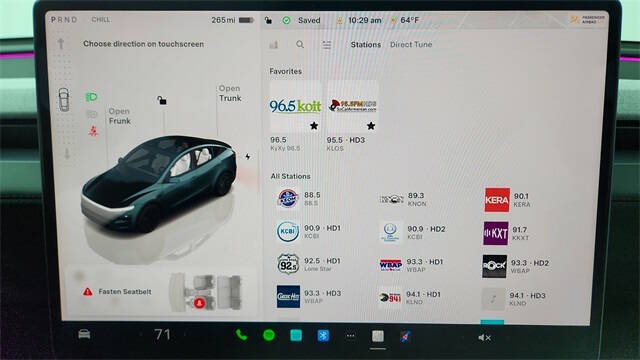Toggle the green headlights indicator

pos(91,97)
